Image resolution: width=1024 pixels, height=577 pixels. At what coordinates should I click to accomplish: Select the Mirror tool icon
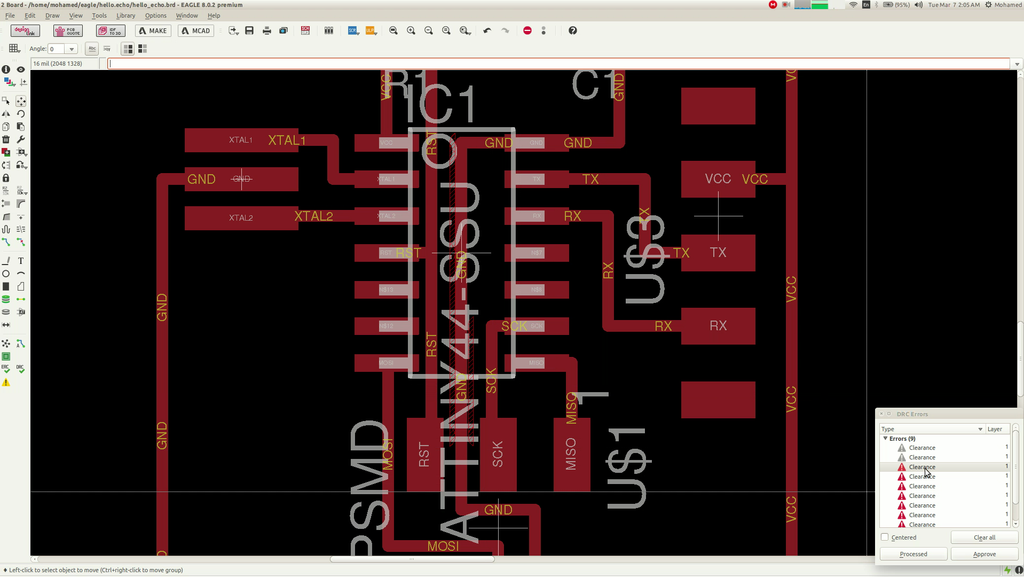point(6,114)
